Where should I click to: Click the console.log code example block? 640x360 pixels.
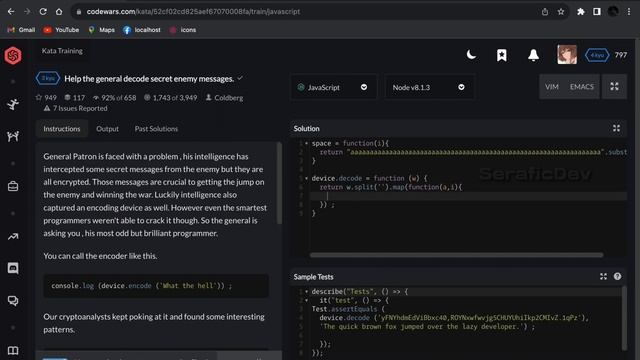[x=156, y=286]
